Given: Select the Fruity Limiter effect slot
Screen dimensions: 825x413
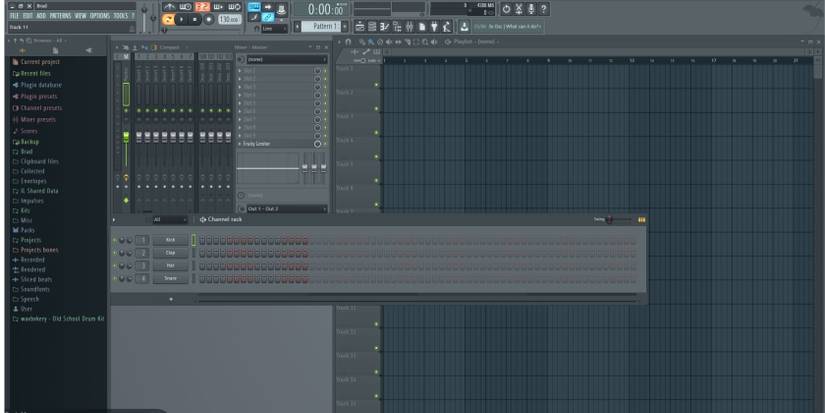Looking at the screenshot, I should 275,144.
